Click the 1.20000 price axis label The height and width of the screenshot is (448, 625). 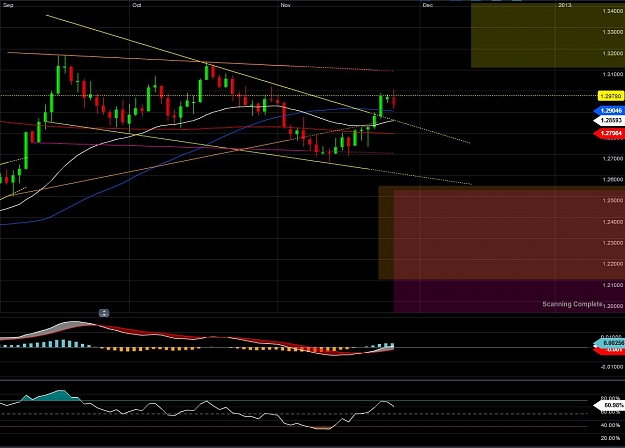(x=613, y=306)
